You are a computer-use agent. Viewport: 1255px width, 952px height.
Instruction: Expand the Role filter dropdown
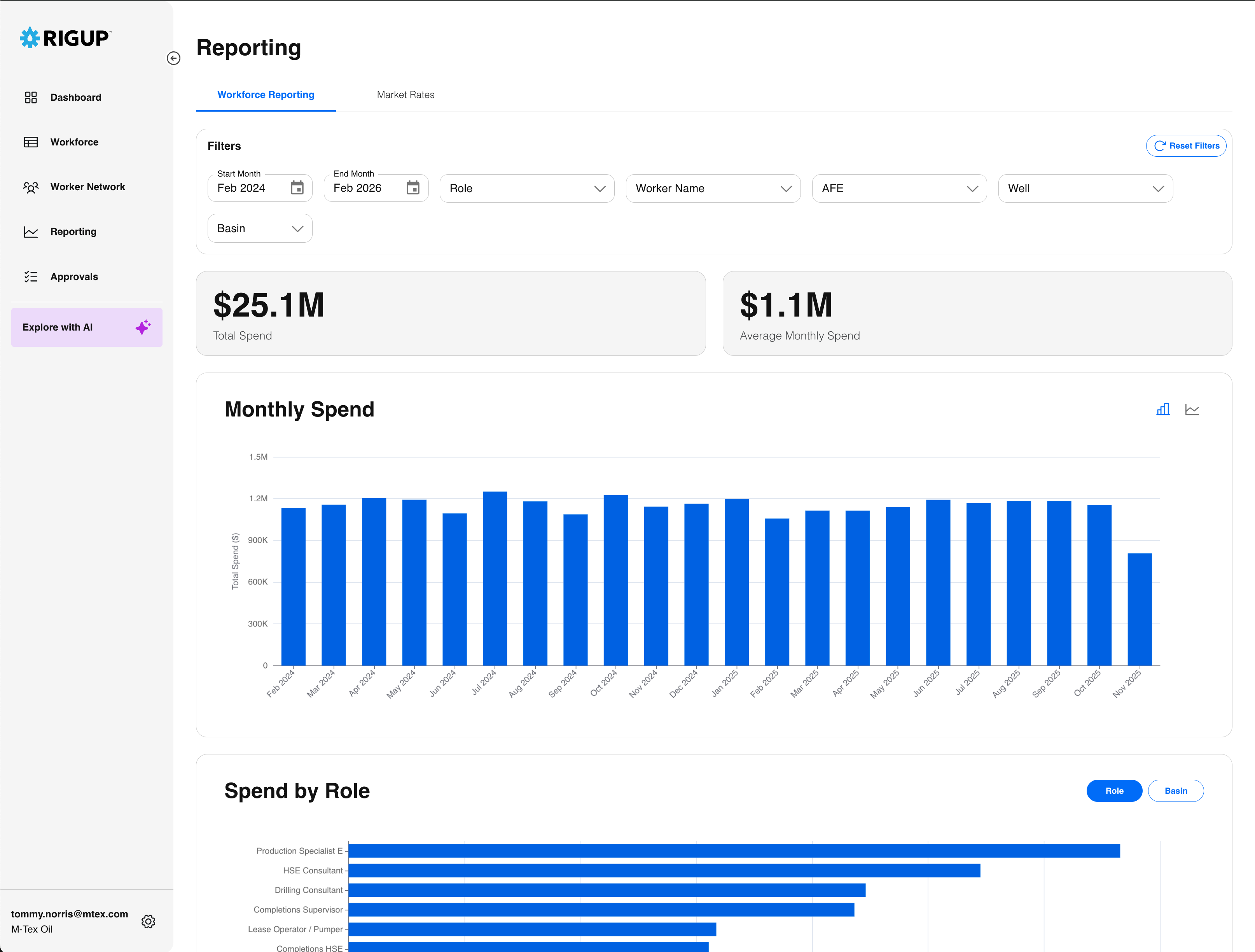click(526, 188)
